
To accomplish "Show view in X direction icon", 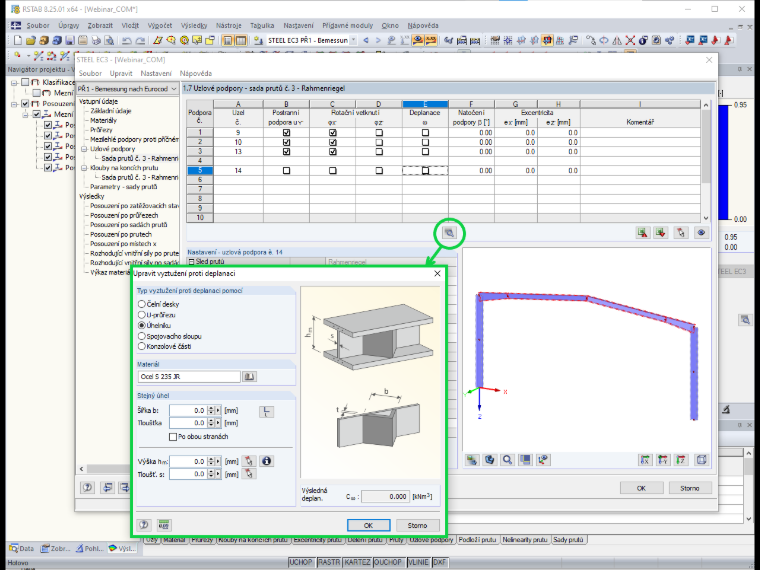I will click(645, 460).
